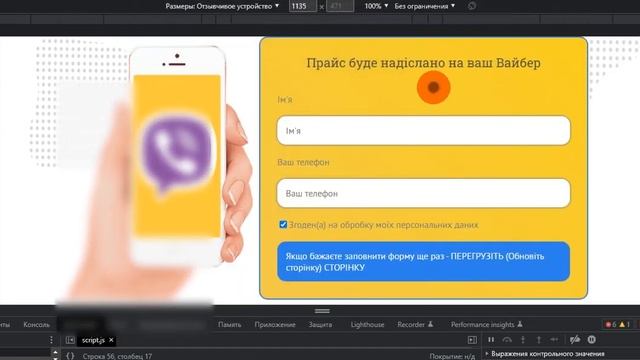Image resolution: width=640 pixels, height=360 pixels.
Task: Click the 'Строка 56, столбец 17' status text
Action: tap(117, 356)
